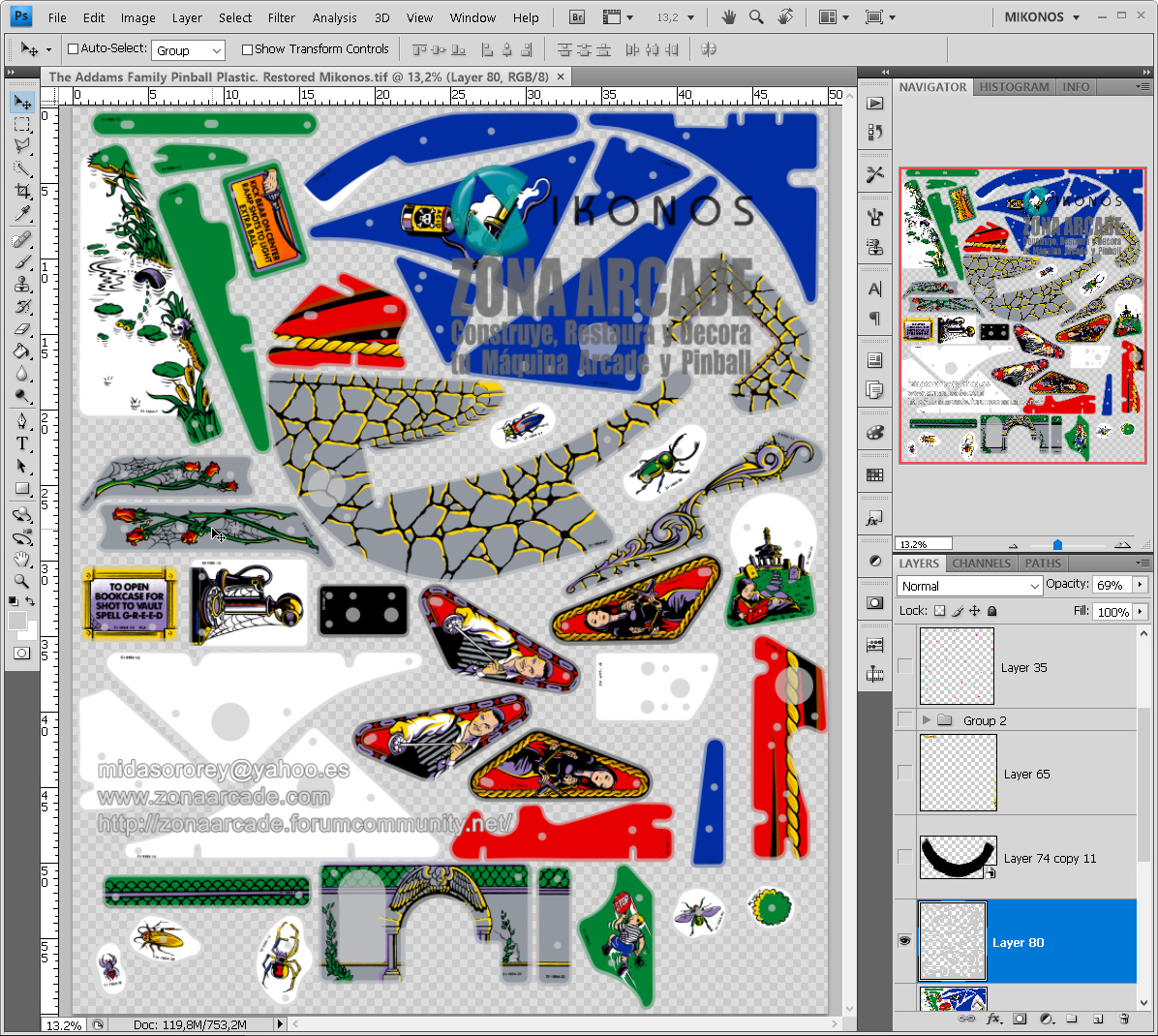The height and width of the screenshot is (1036, 1158).
Task: Select the Crop tool
Action: point(22,191)
